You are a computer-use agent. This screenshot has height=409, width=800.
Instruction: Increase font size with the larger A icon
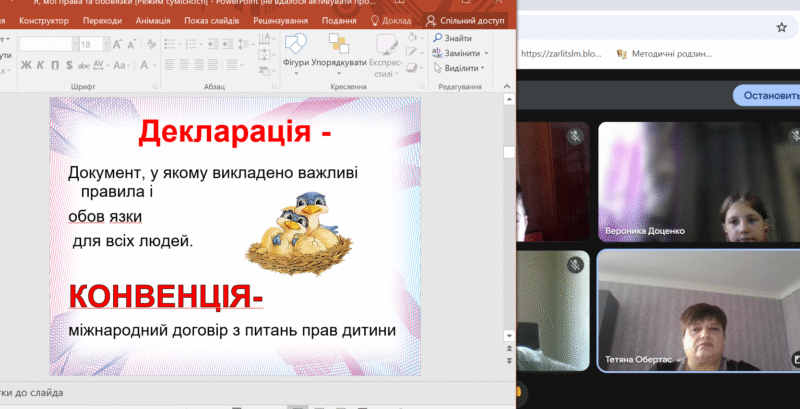pyautogui.click(x=118, y=44)
